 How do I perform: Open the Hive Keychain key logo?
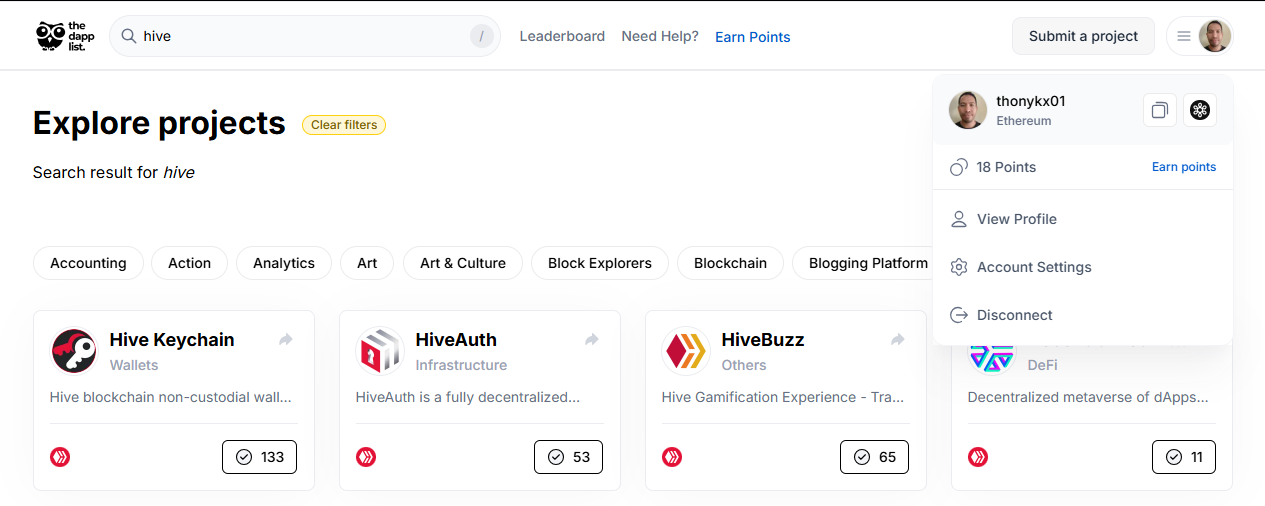[74, 351]
